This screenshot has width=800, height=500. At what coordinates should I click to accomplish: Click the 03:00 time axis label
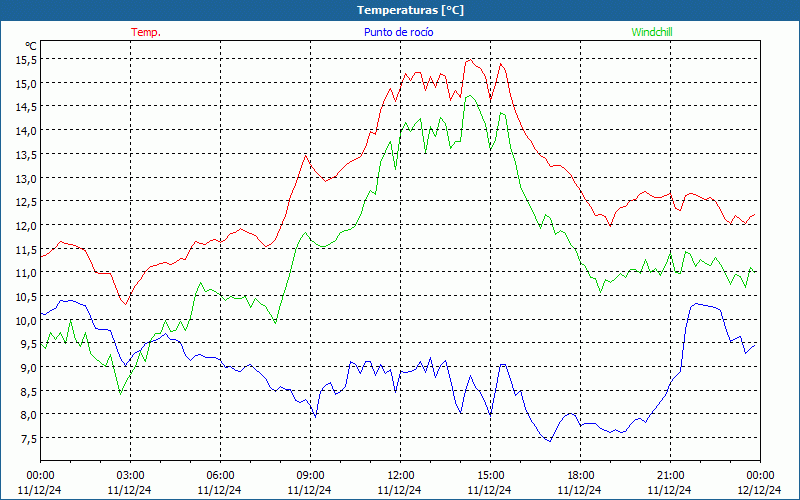[130, 476]
